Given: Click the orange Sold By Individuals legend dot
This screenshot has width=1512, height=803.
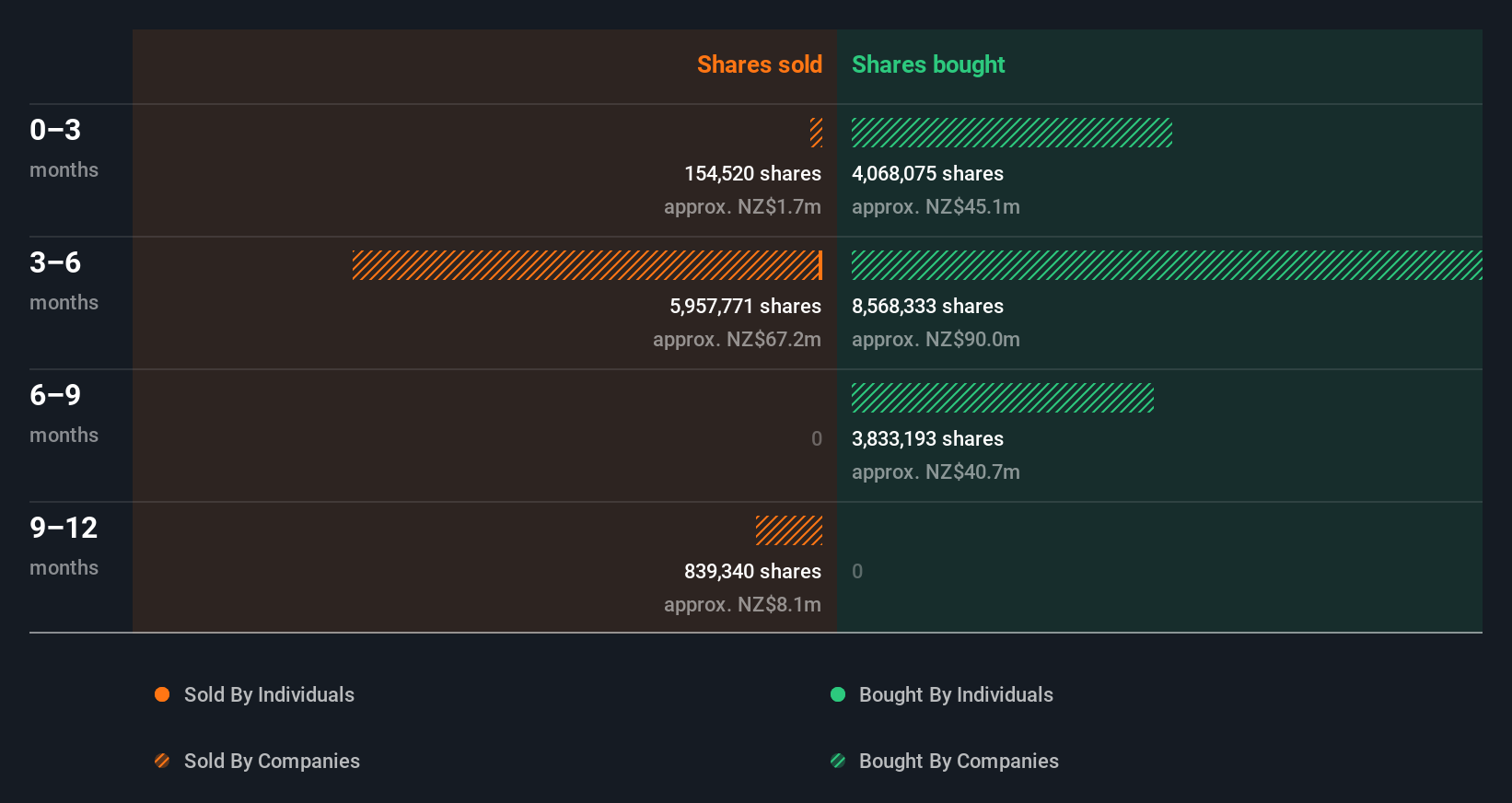Looking at the screenshot, I should [x=162, y=694].
